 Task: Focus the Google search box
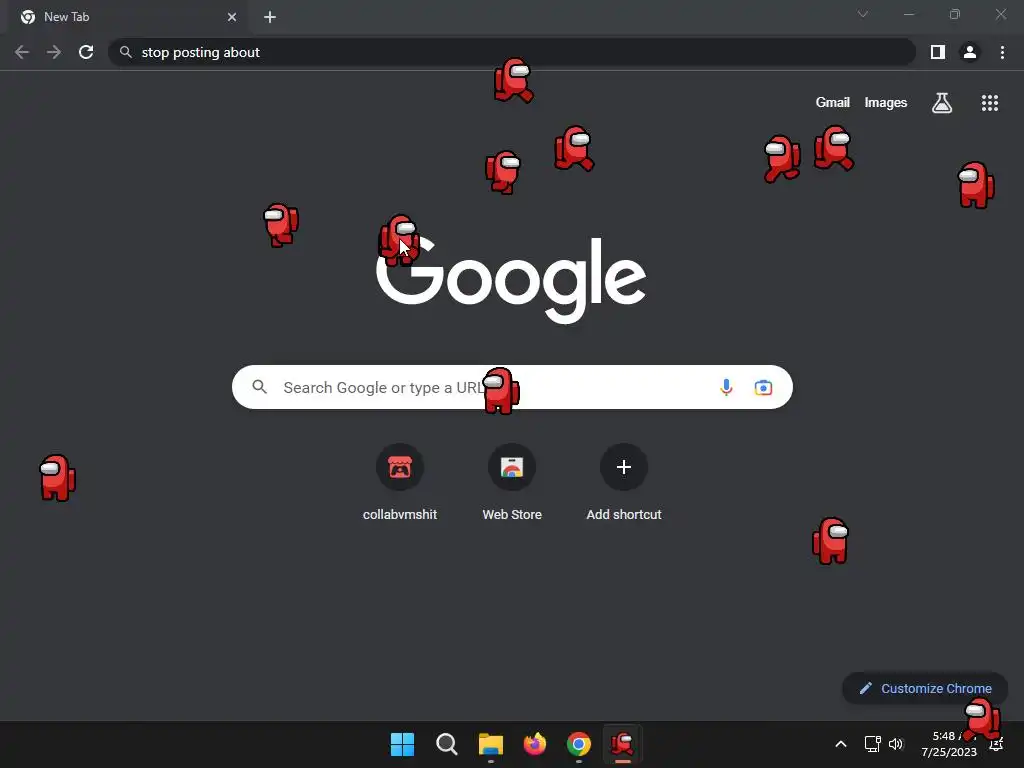click(512, 387)
